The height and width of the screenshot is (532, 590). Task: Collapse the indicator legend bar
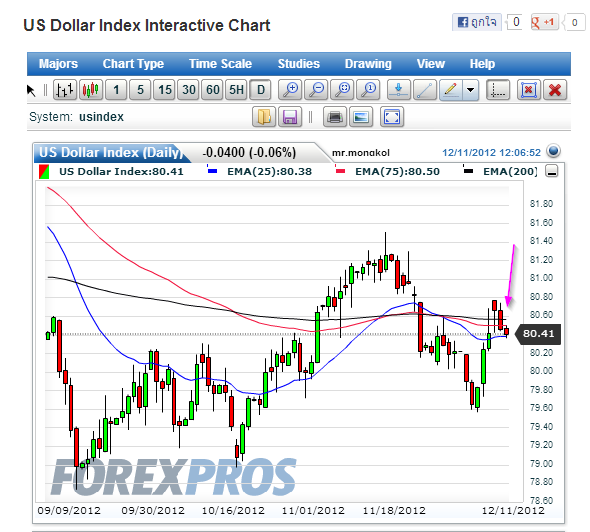(552, 171)
